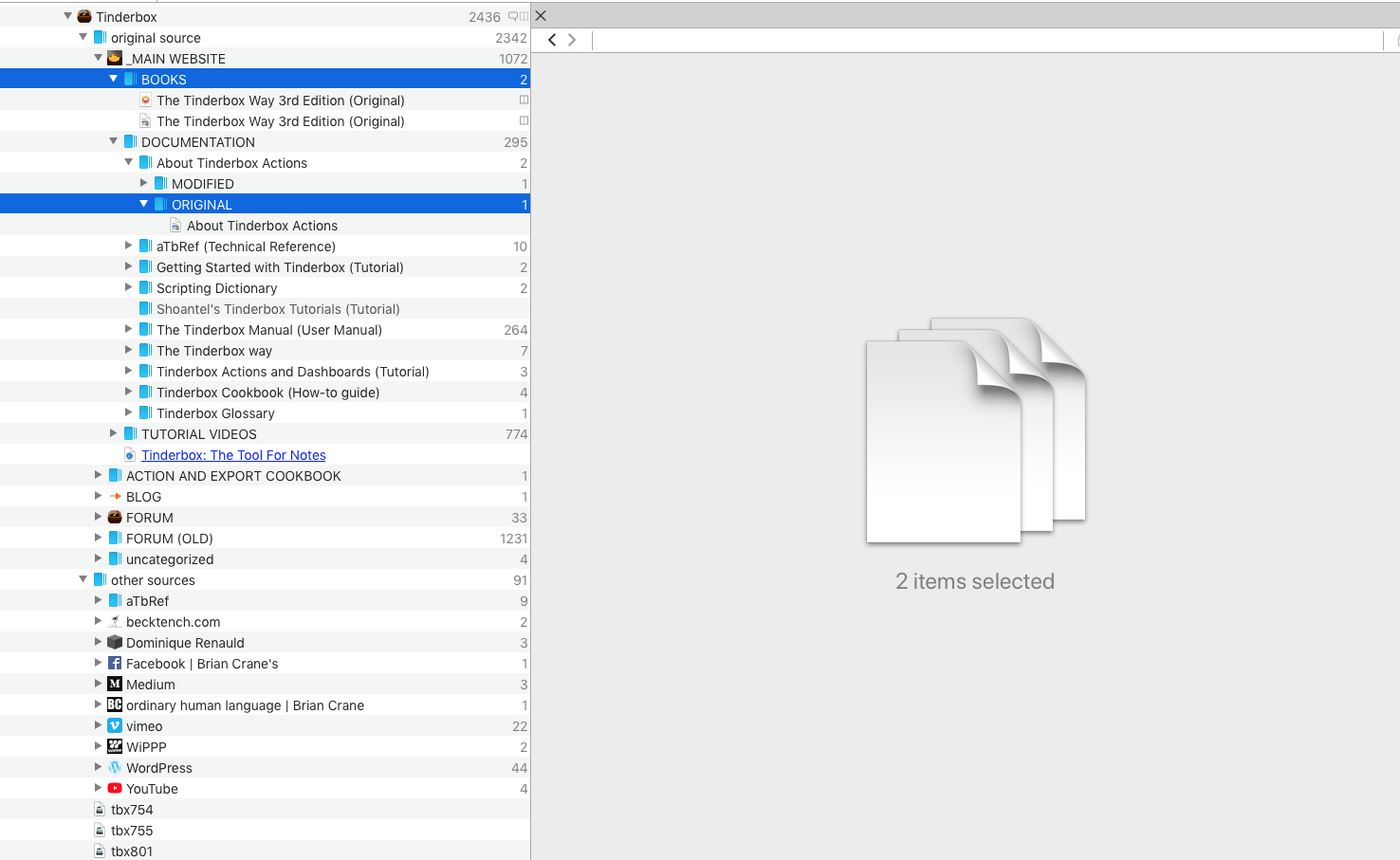
Task: Select the tbx754 document
Action: pos(132,810)
